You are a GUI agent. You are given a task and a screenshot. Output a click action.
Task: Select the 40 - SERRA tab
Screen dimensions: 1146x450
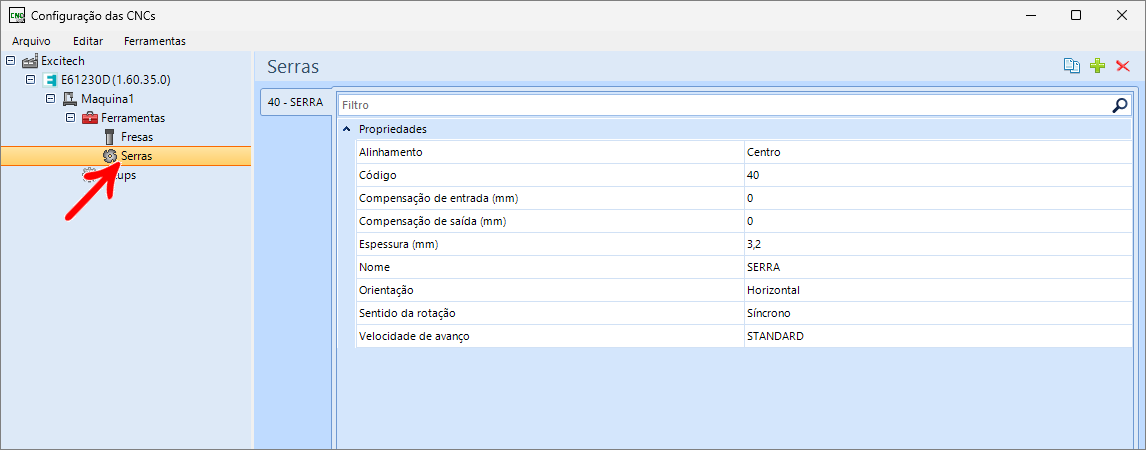pos(295,102)
